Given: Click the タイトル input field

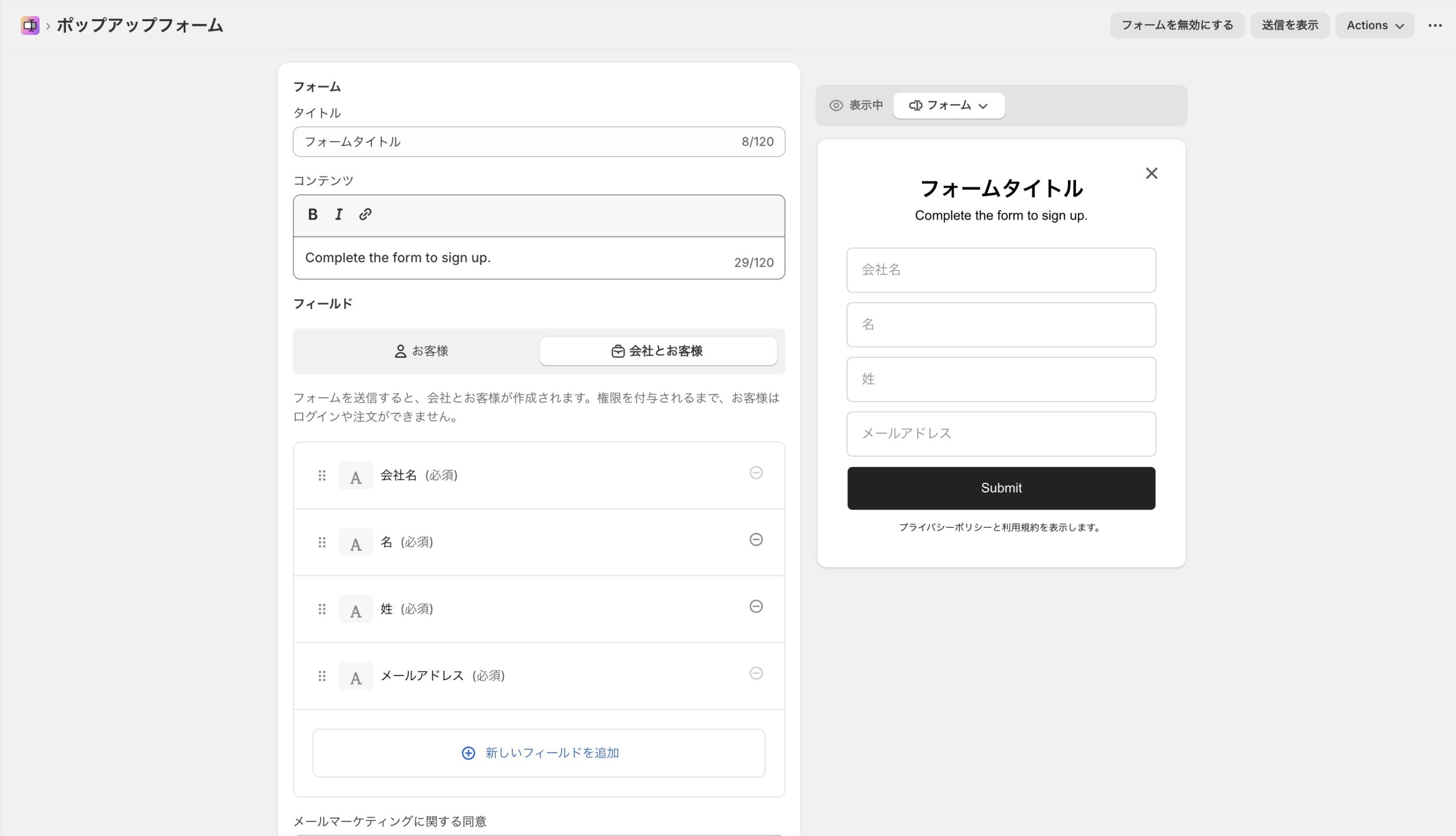Looking at the screenshot, I should click(x=517, y=142).
